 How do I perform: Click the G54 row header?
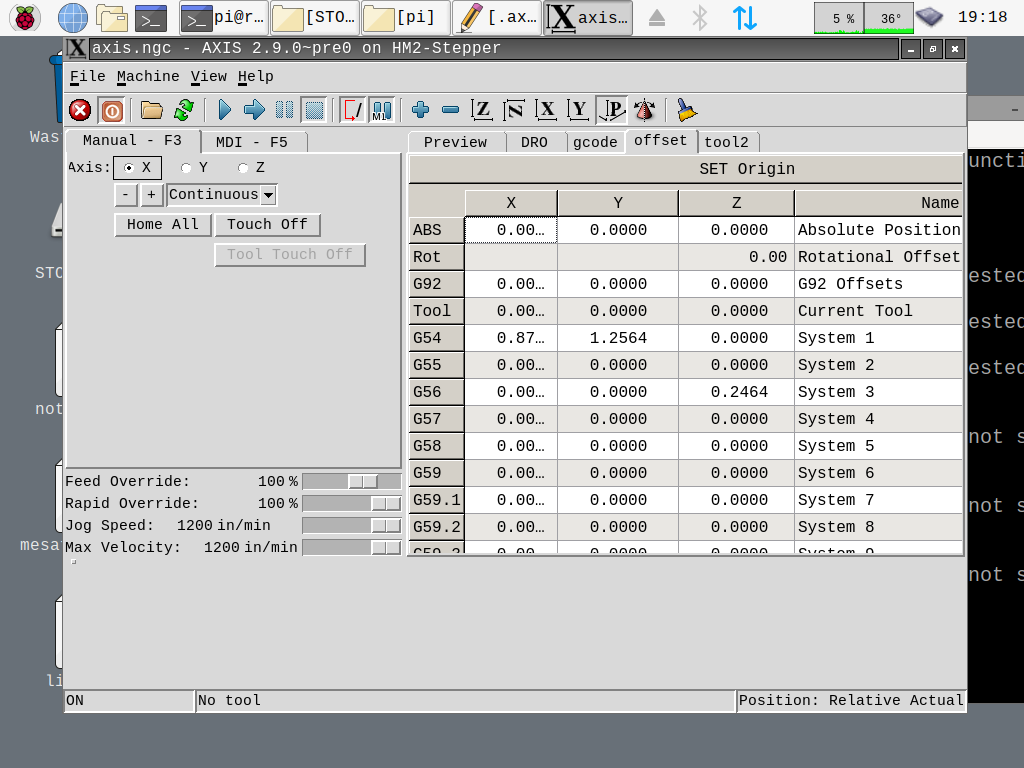click(436, 338)
